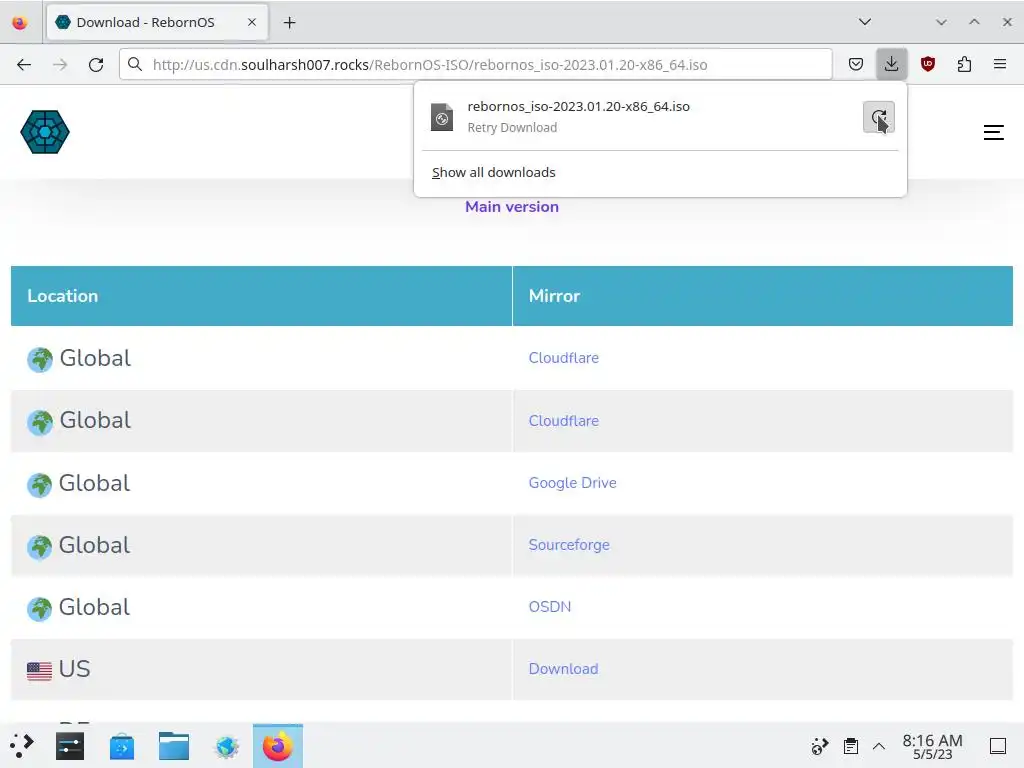This screenshot has width=1024, height=768.
Task: Open the website hamburger navigation menu
Action: (993, 133)
